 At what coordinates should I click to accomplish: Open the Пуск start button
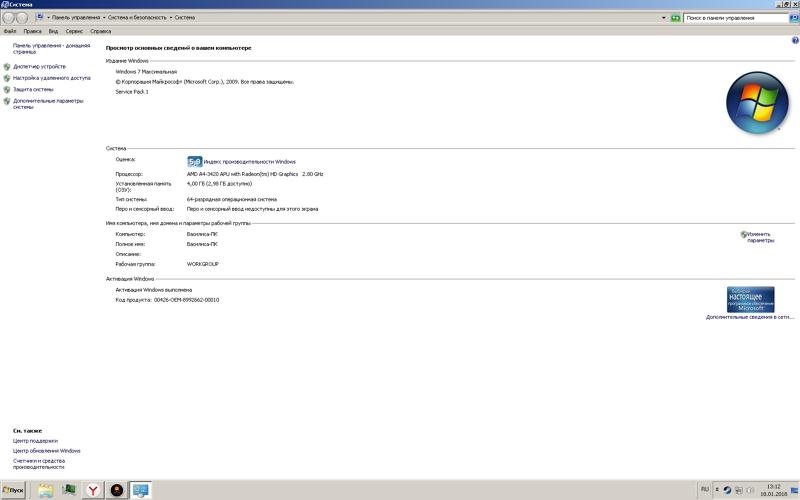13,490
